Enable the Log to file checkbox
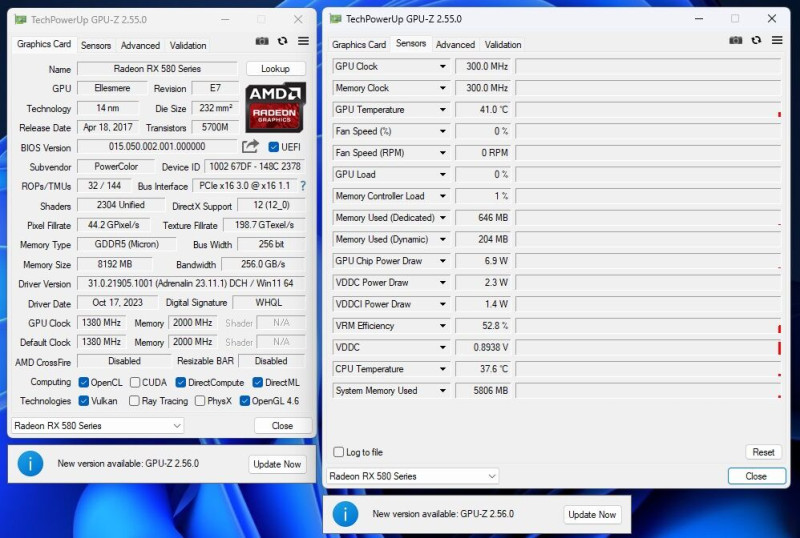800x538 pixels. pyautogui.click(x=338, y=452)
